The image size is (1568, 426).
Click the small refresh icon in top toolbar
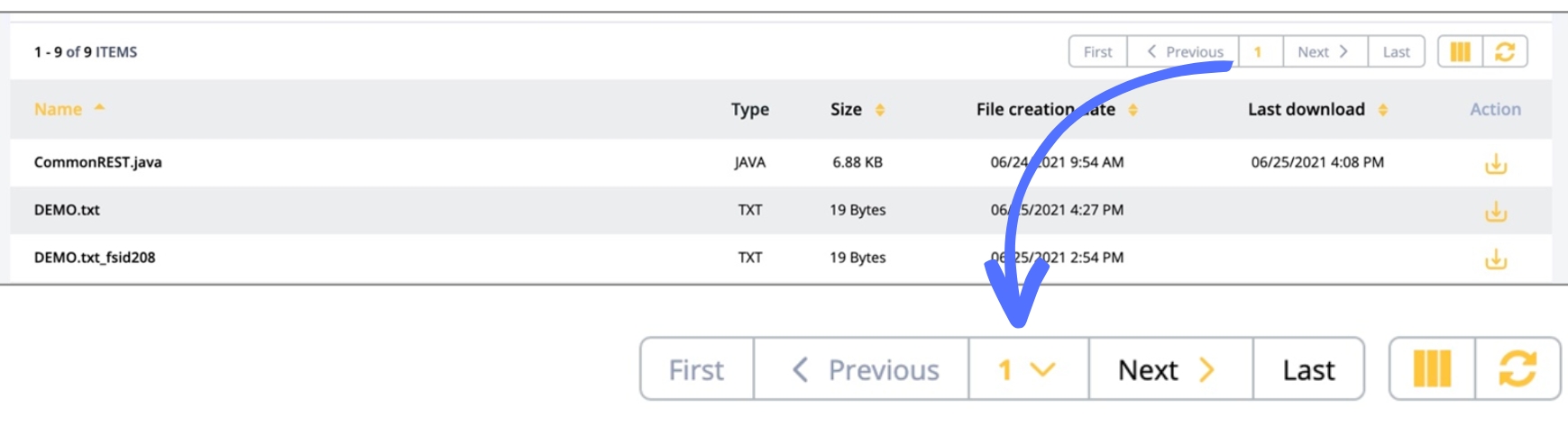tap(1505, 52)
